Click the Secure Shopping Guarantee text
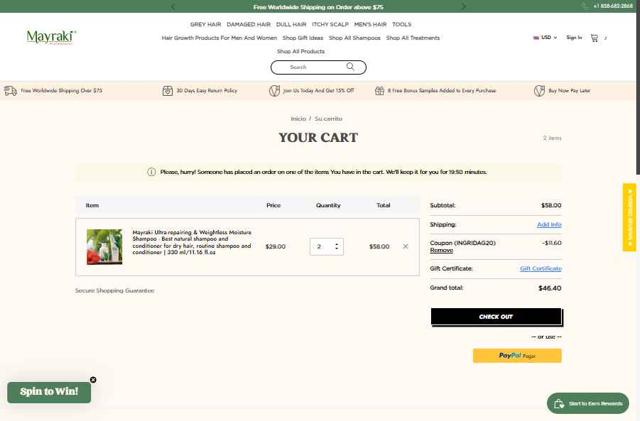This screenshot has height=421, width=640. point(115,291)
